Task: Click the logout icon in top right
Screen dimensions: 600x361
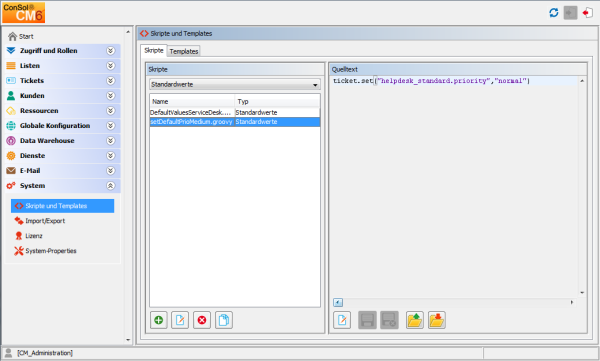Action: [x=588, y=13]
